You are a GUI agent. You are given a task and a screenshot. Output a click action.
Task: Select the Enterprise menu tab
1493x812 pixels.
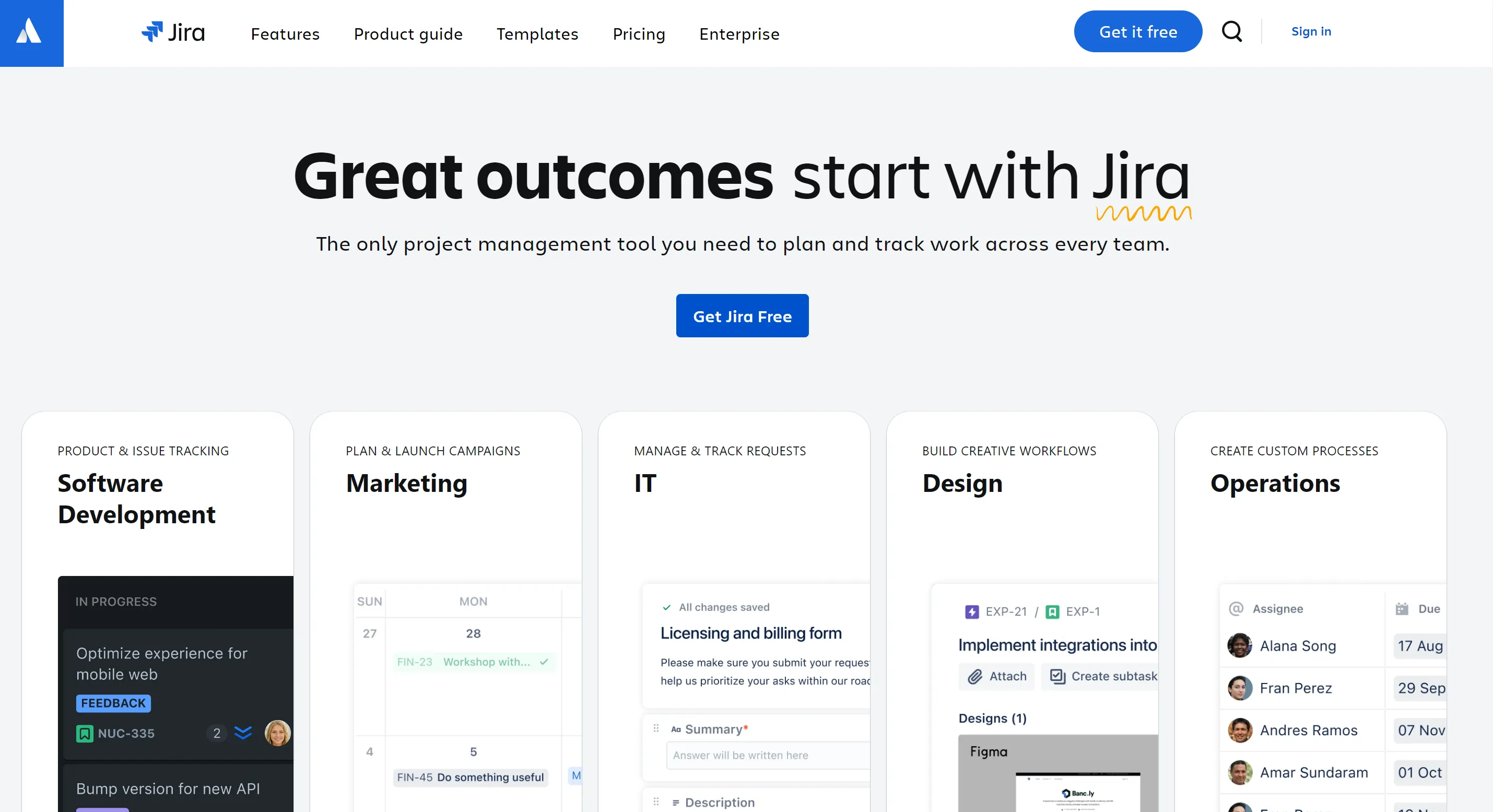pyautogui.click(x=739, y=33)
